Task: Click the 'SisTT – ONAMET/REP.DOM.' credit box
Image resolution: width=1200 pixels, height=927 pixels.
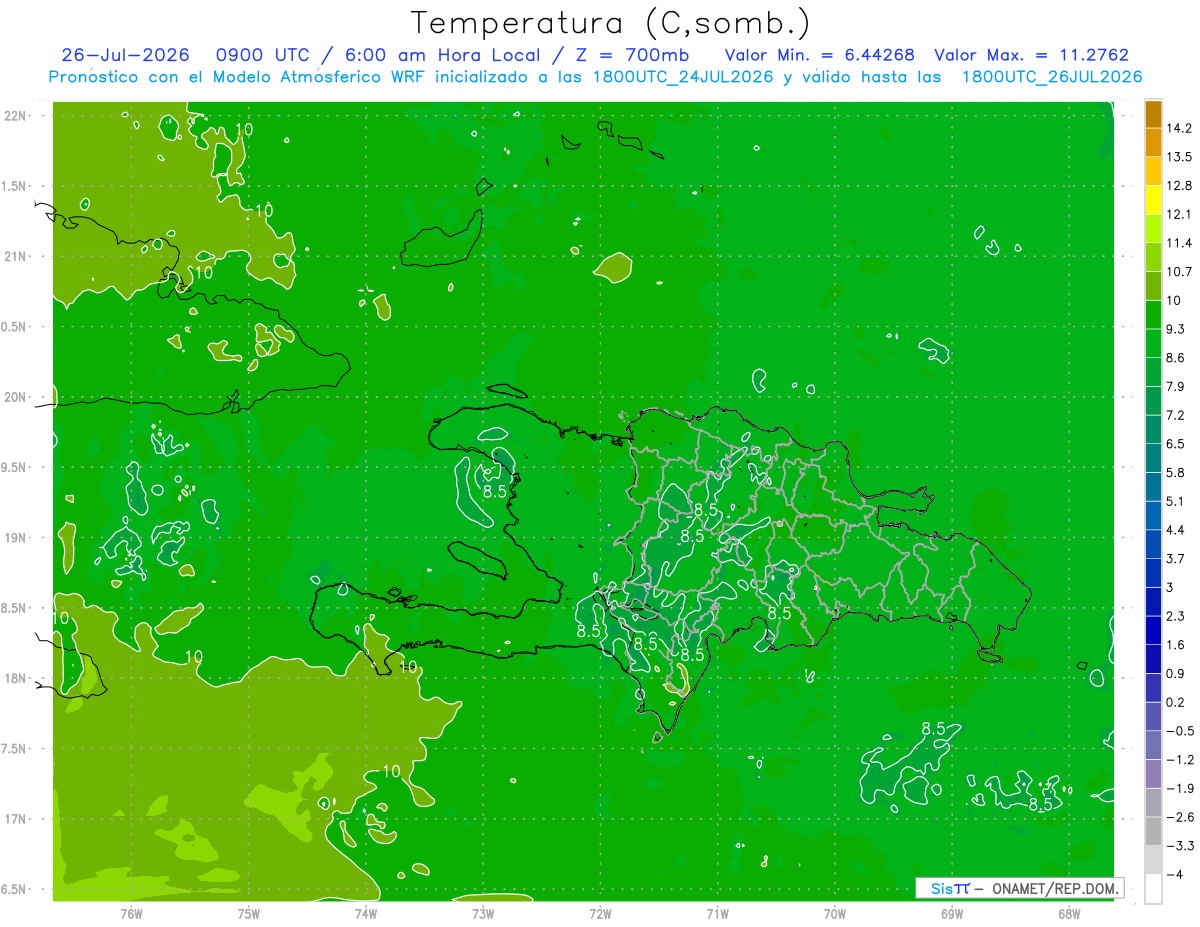Action: tap(1019, 888)
